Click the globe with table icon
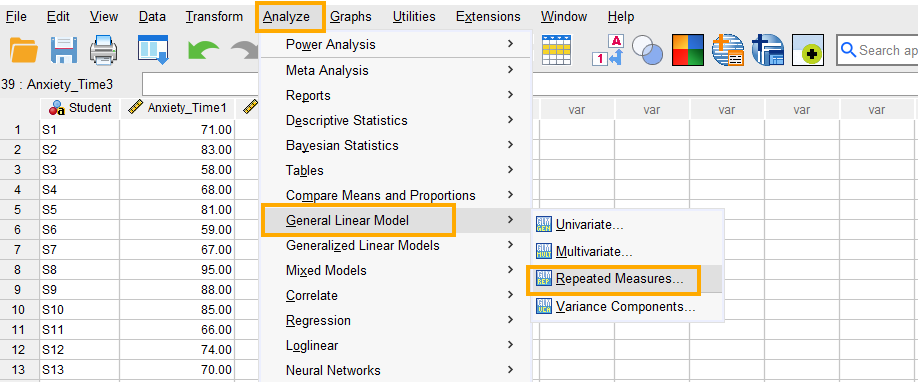Viewport: 918px width, 382px height. (x=728, y=50)
